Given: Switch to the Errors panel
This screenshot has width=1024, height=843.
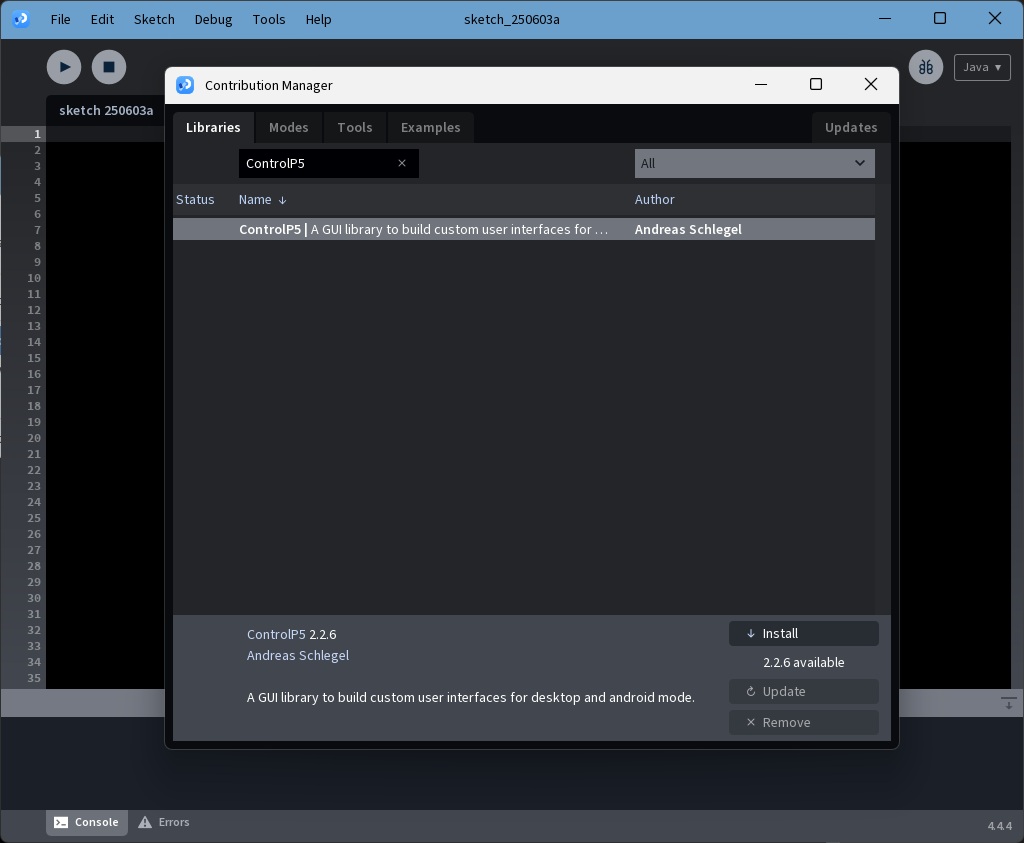Looking at the screenshot, I should click(164, 822).
